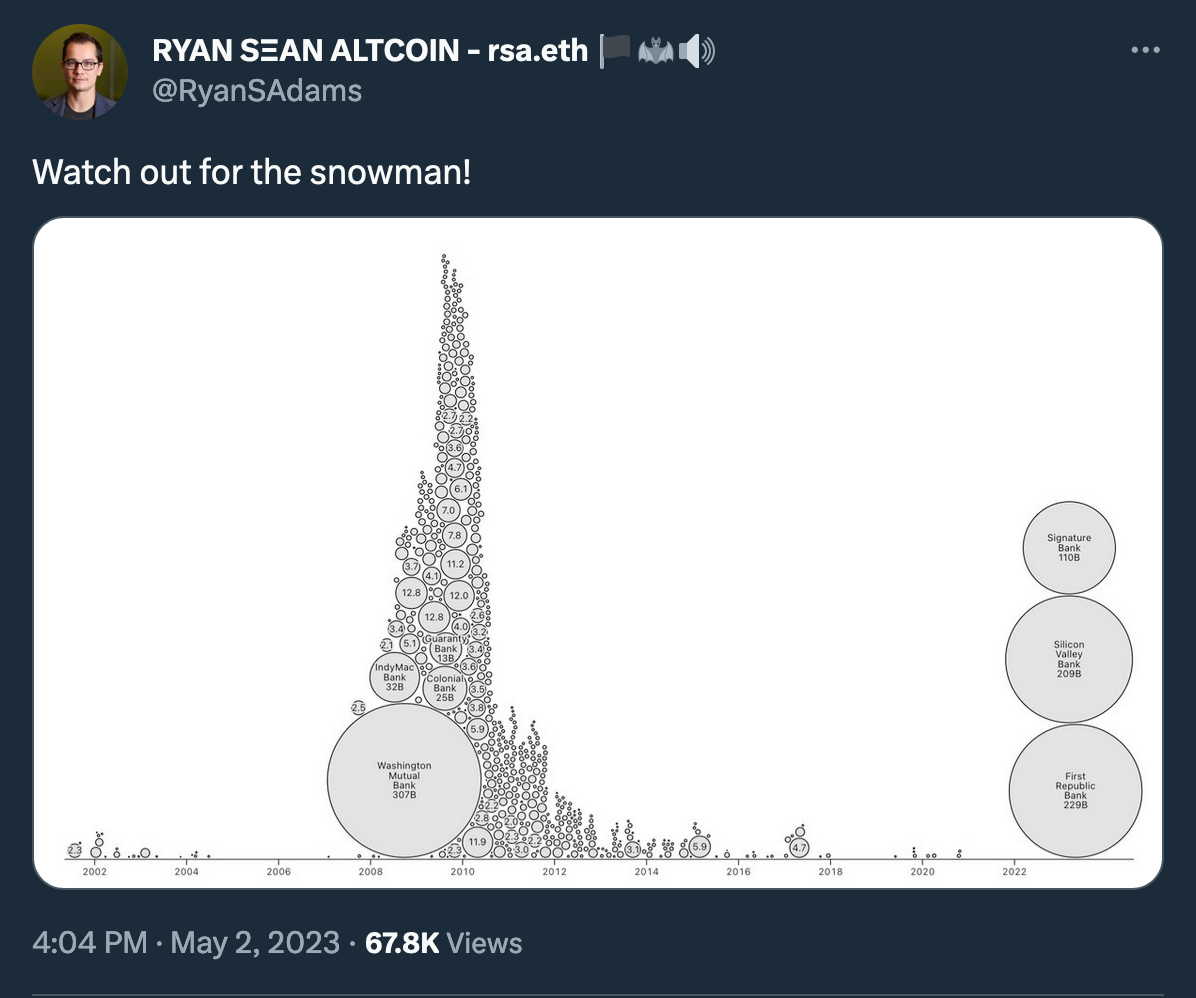Click Ryan's profile avatar photo
Image resolution: width=1196 pixels, height=998 pixels.
[x=80, y=72]
